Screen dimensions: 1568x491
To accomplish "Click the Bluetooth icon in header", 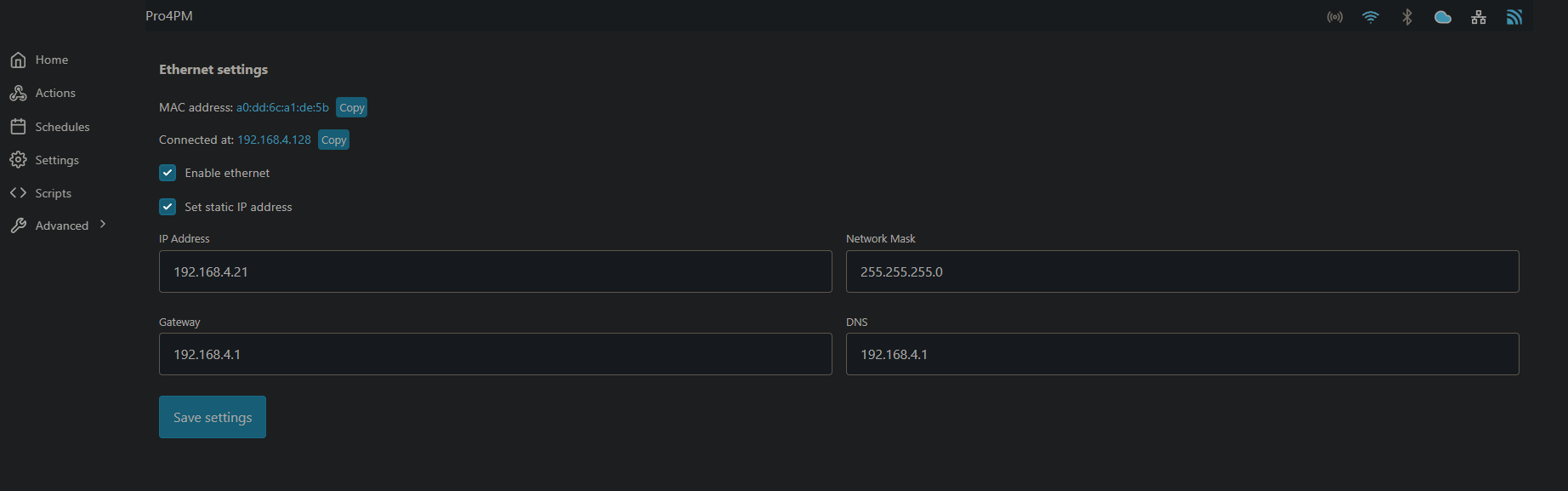I will click(1407, 17).
